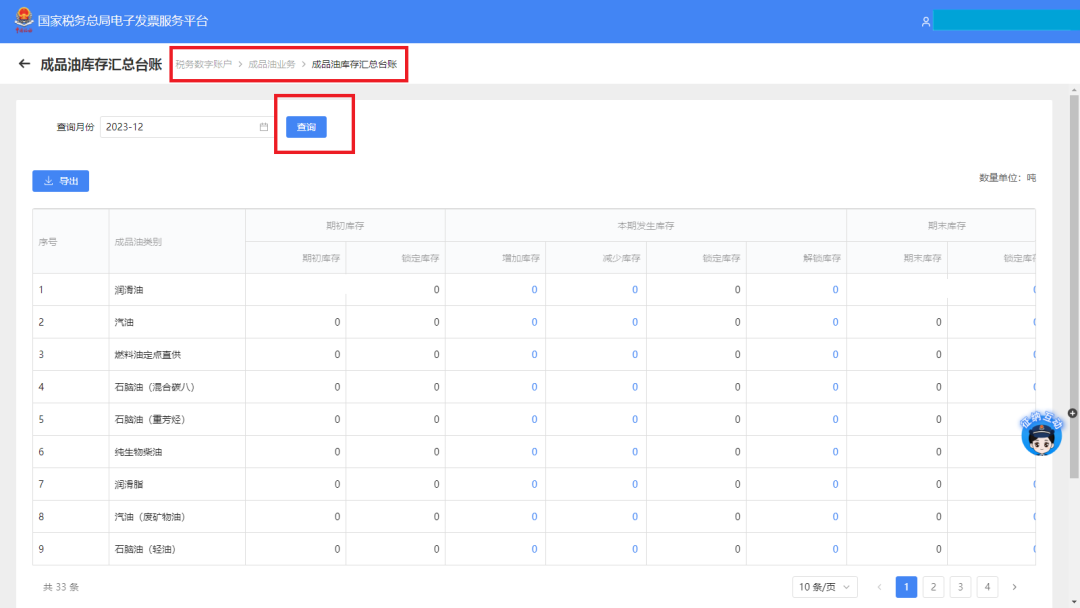Viewport: 1080px width, 608px height.
Task: Jump to page 3 of results
Action: pos(960,587)
